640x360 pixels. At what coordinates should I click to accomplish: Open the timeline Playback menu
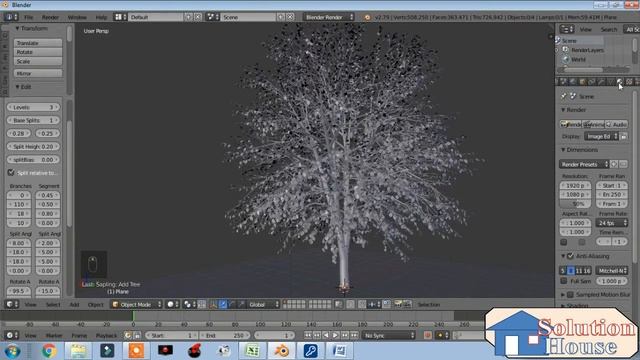(106, 336)
